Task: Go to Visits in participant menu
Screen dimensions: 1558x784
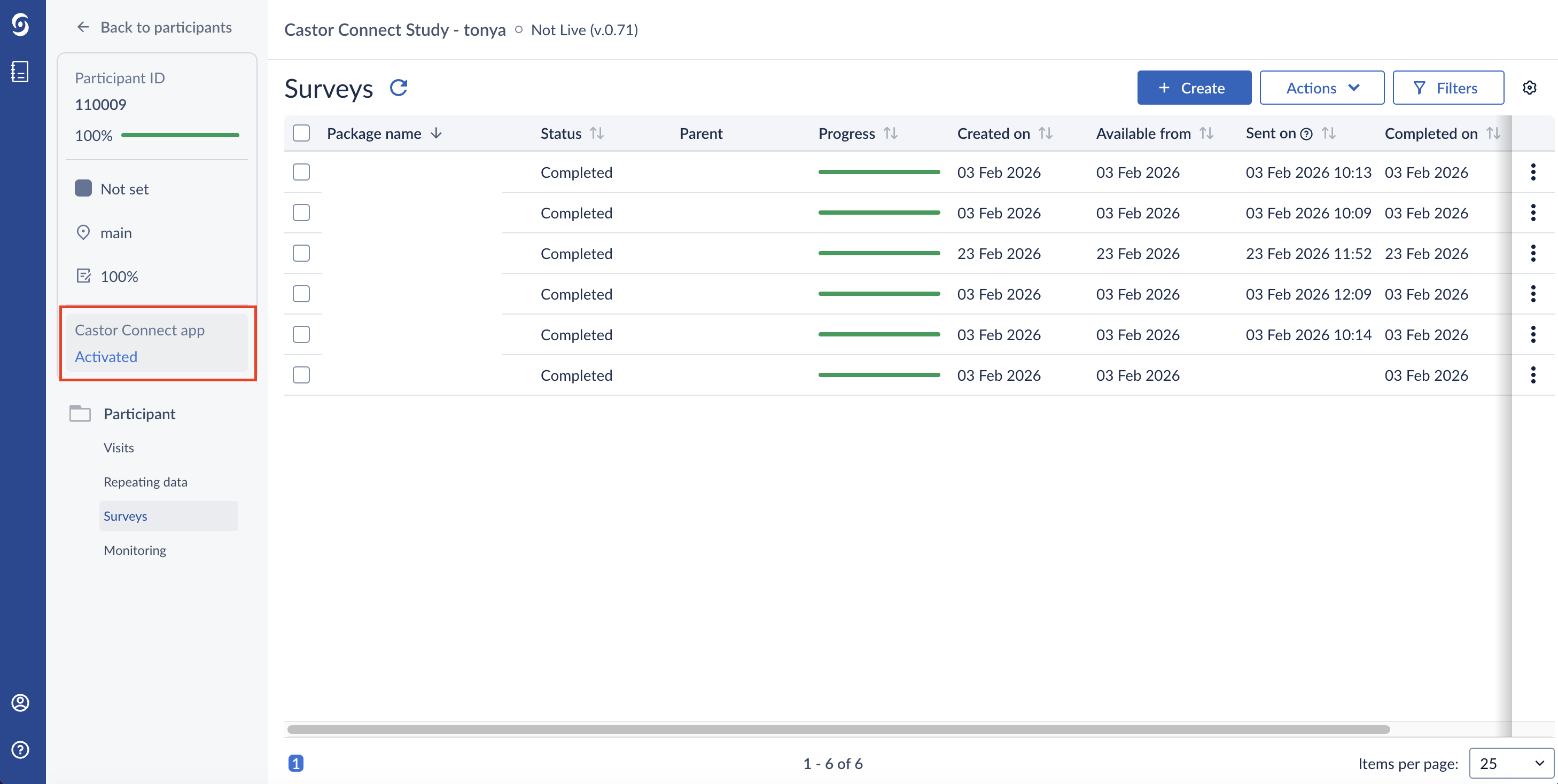Action: (119, 448)
